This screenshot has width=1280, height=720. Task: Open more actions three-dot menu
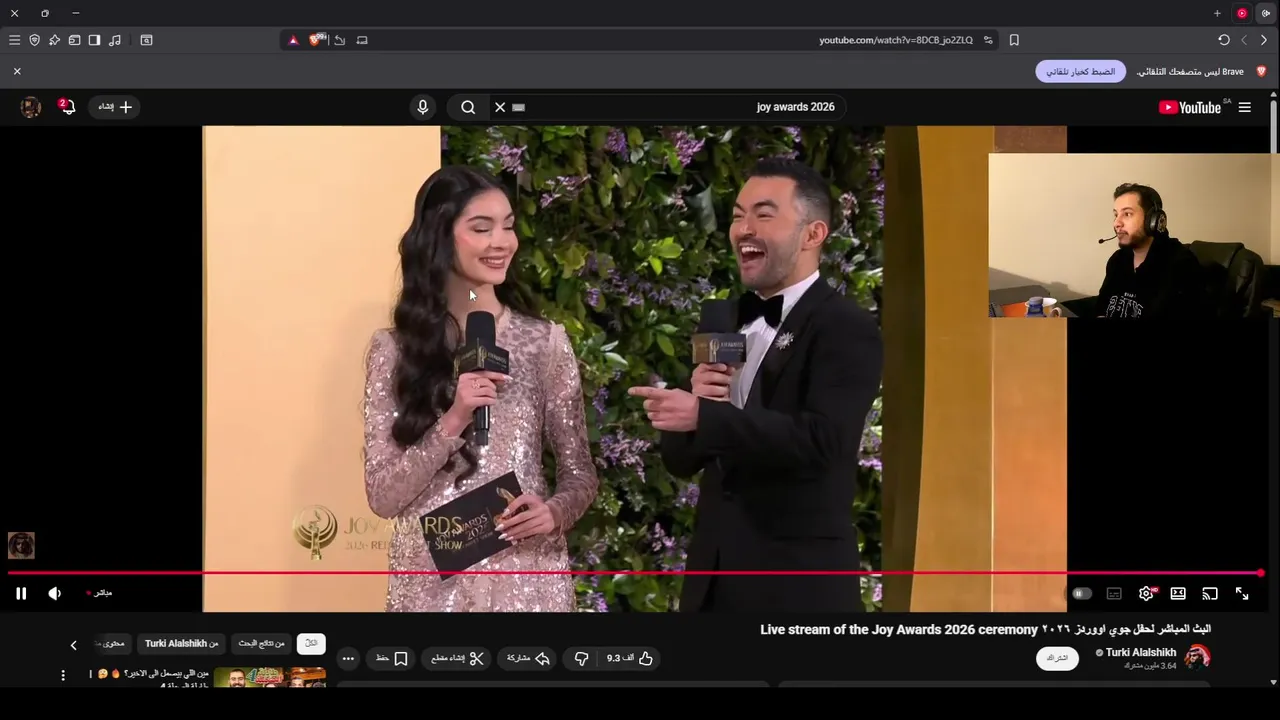pyautogui.click(x=348, y=658)
